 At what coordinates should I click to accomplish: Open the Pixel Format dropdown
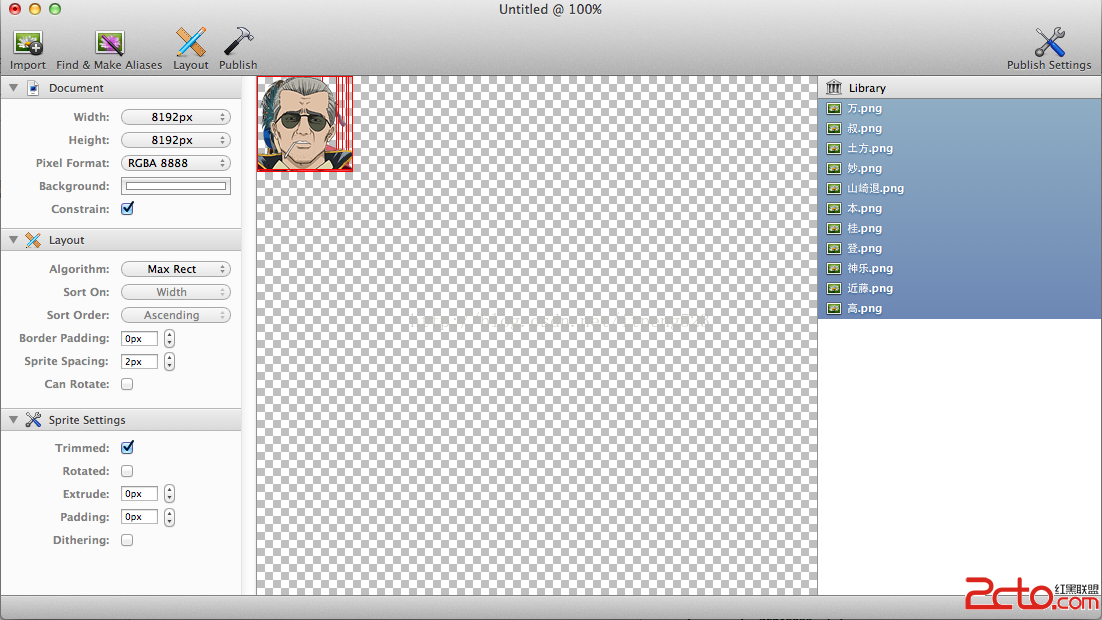(175, 163)
